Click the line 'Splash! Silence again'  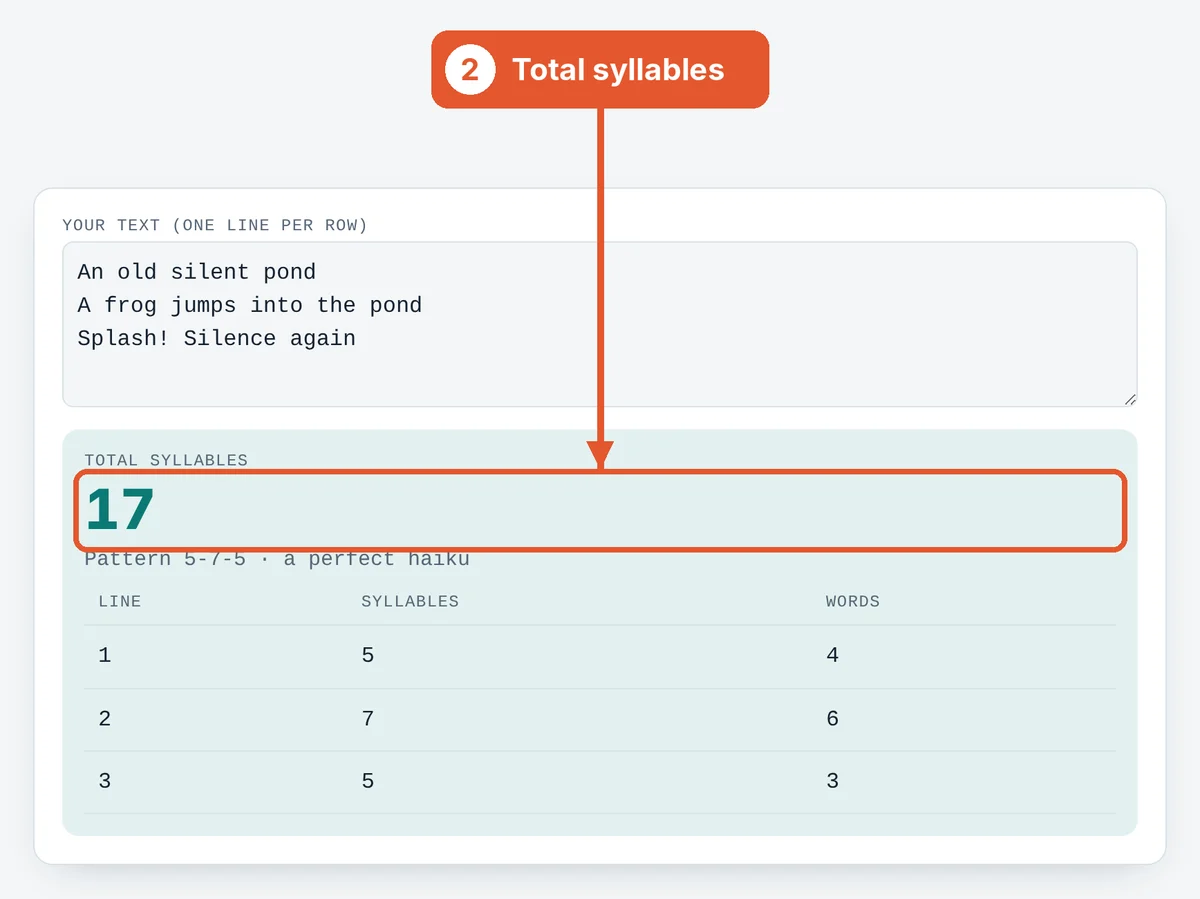tap(217, 338)
